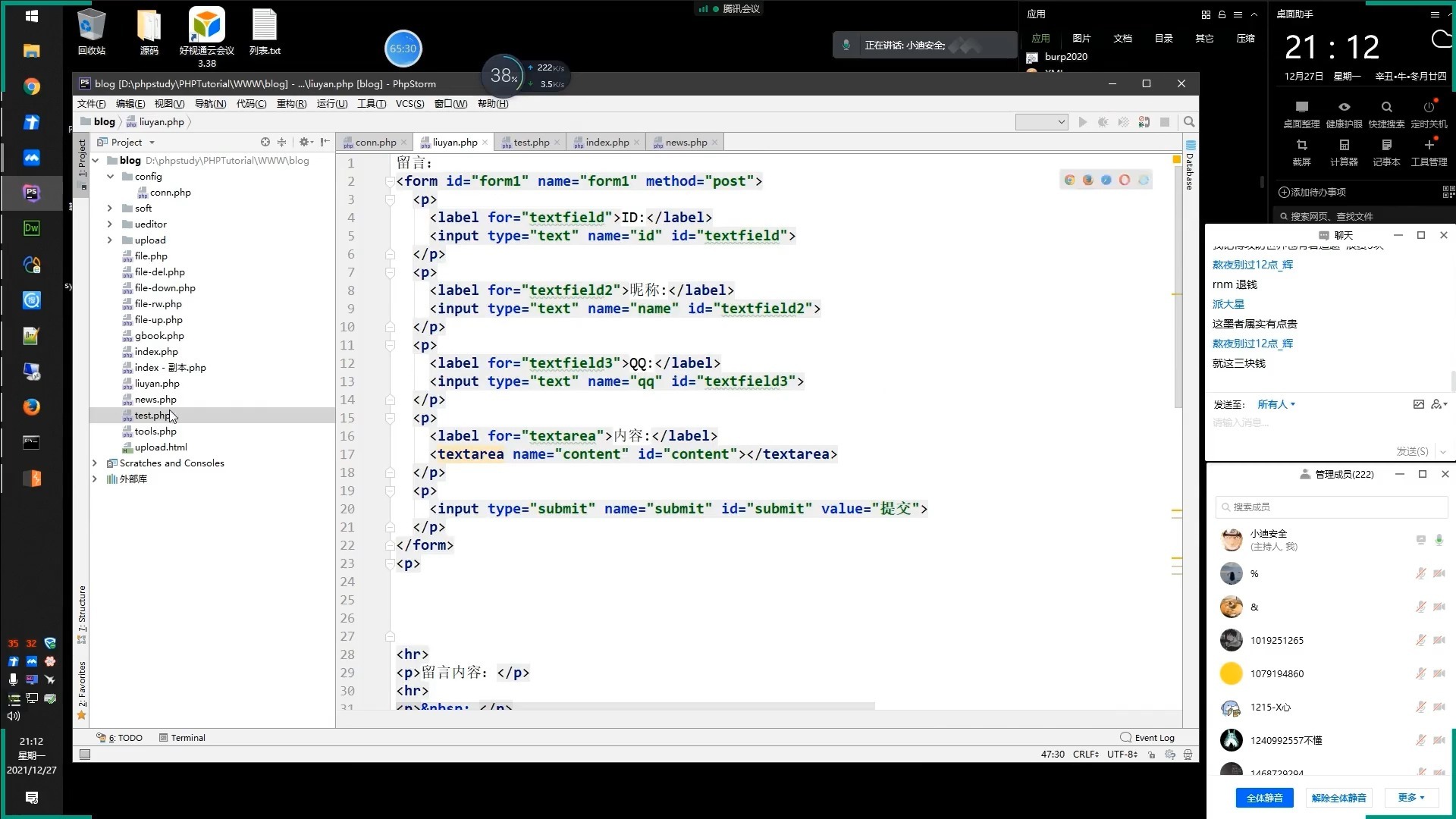
Task: Preview page in Chrome browser icon
Action: click(x=1070, y=180)
